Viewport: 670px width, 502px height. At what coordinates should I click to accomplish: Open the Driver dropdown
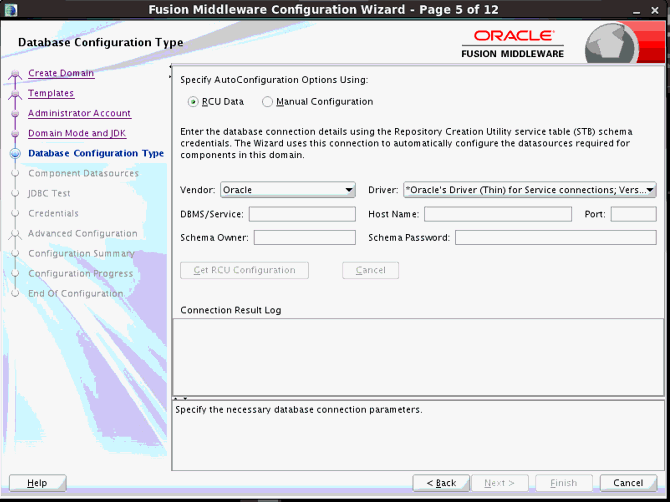pyautogui.click(x=530, y=190)
